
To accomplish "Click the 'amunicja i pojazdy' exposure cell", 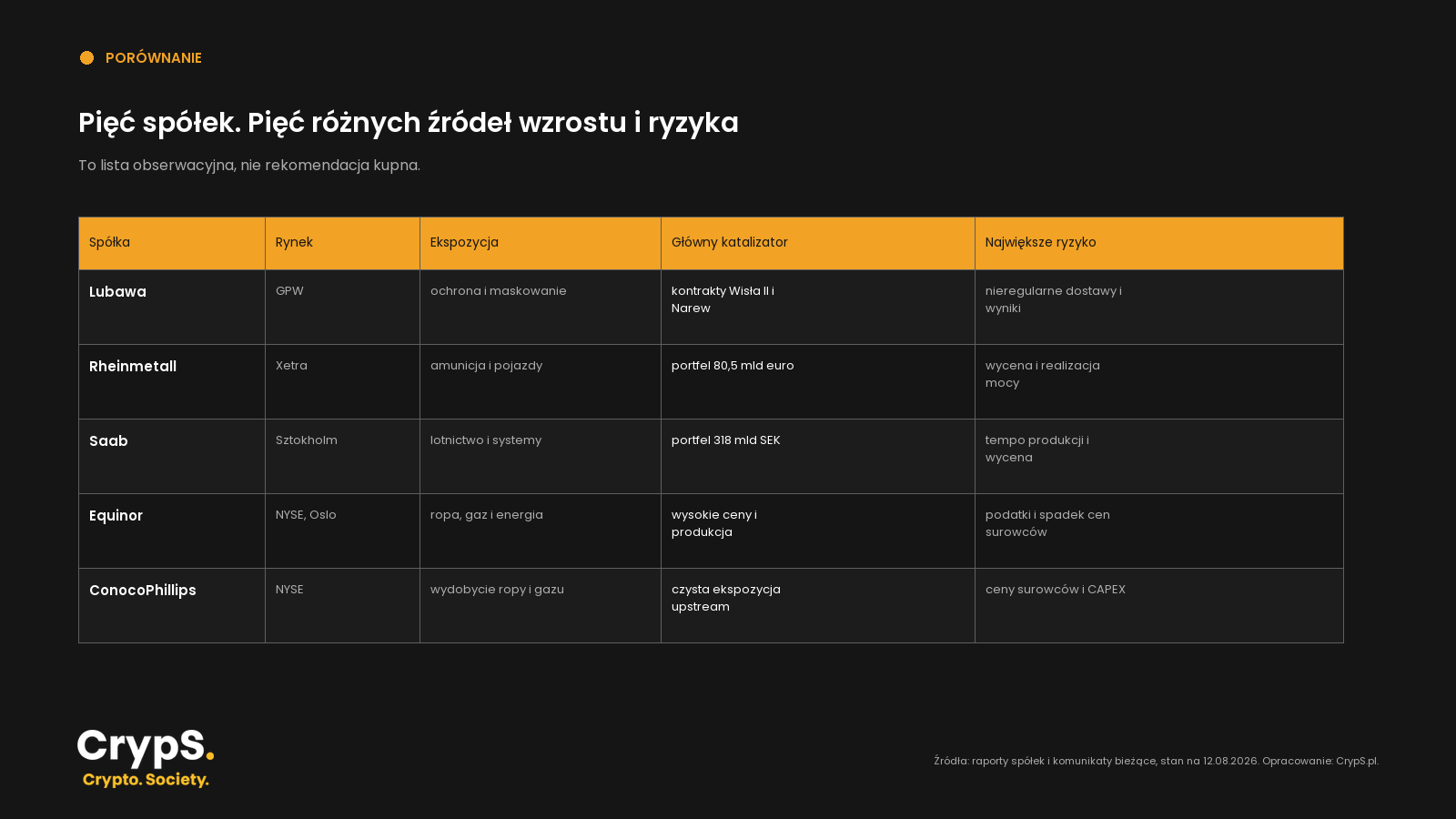I will 541,382.
